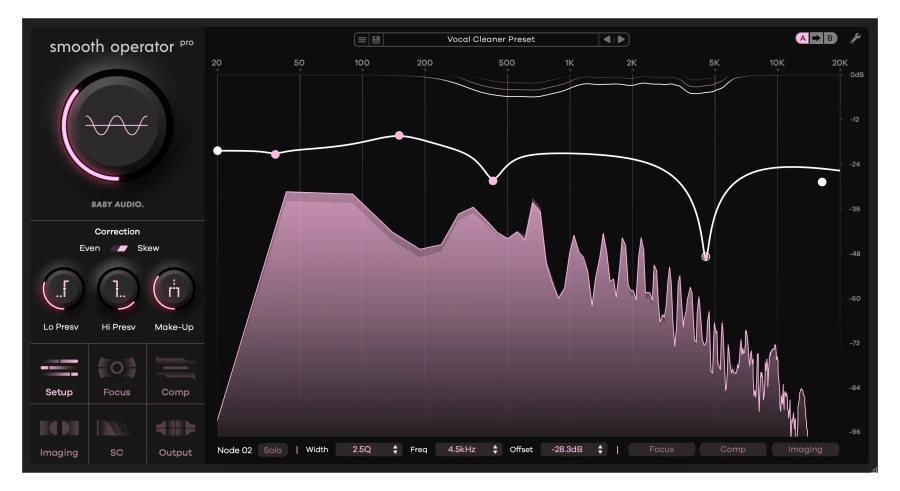Copy A to B with arrow button
This screenshot has width=900, height=491.
coord(816,38)
